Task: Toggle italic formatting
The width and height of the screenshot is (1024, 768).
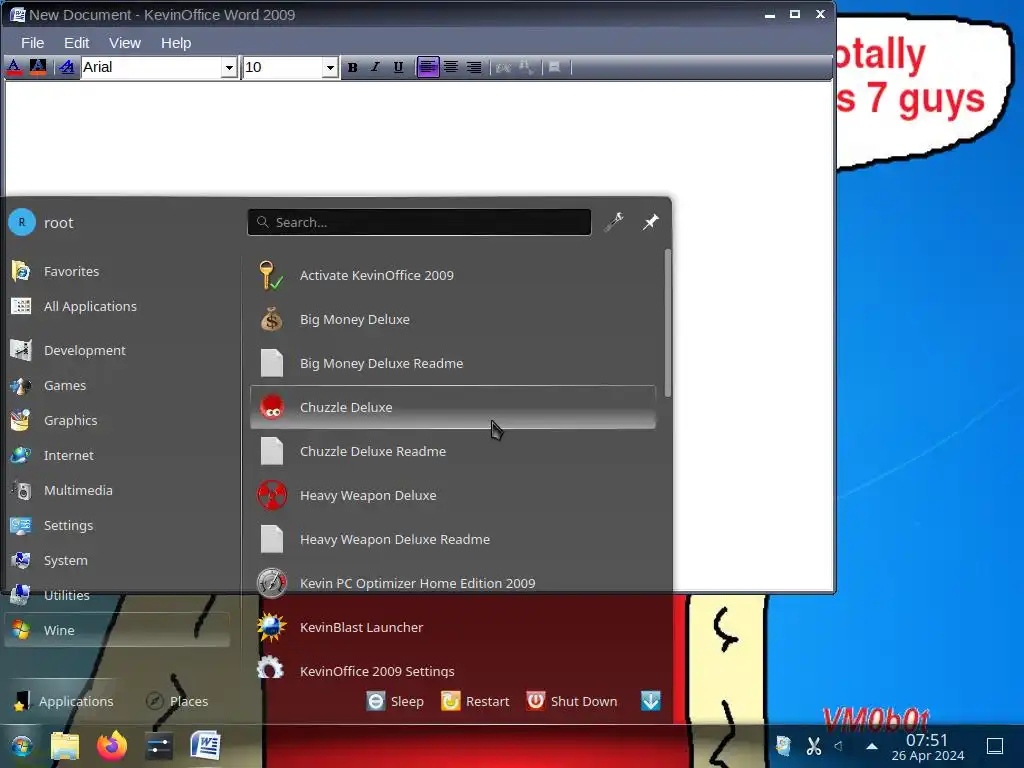Action: [376, 67]
